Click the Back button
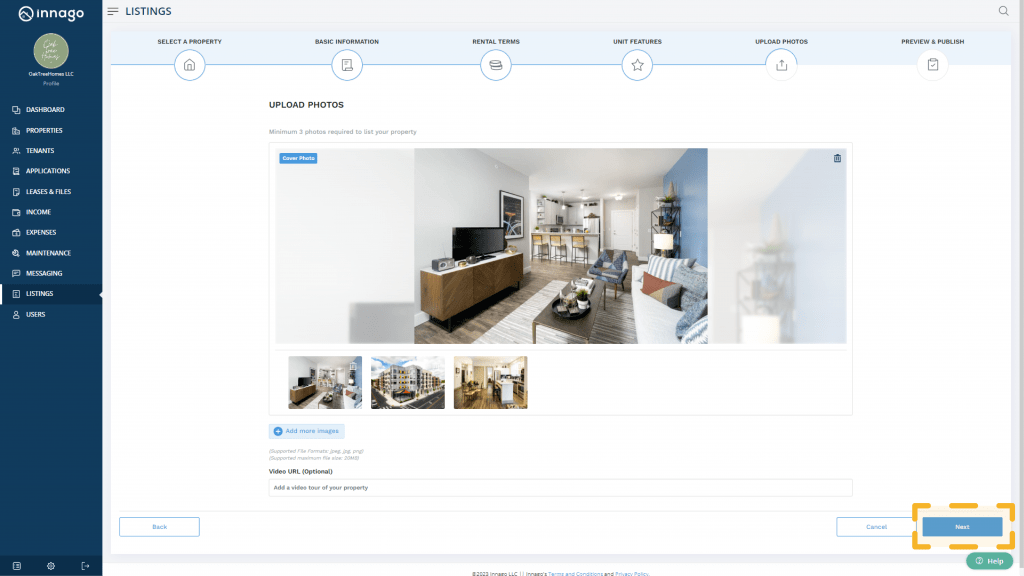 tap(159, 526)
